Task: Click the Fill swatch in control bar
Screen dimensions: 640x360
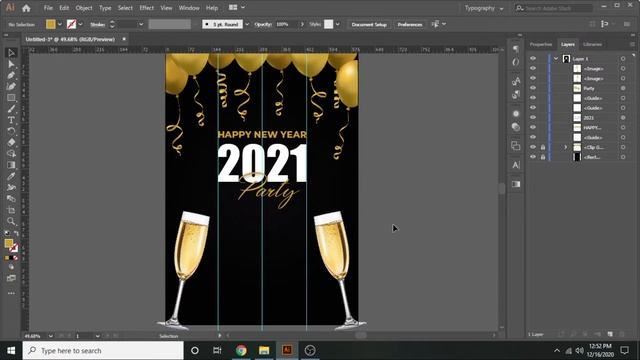Action: point(51,24)
